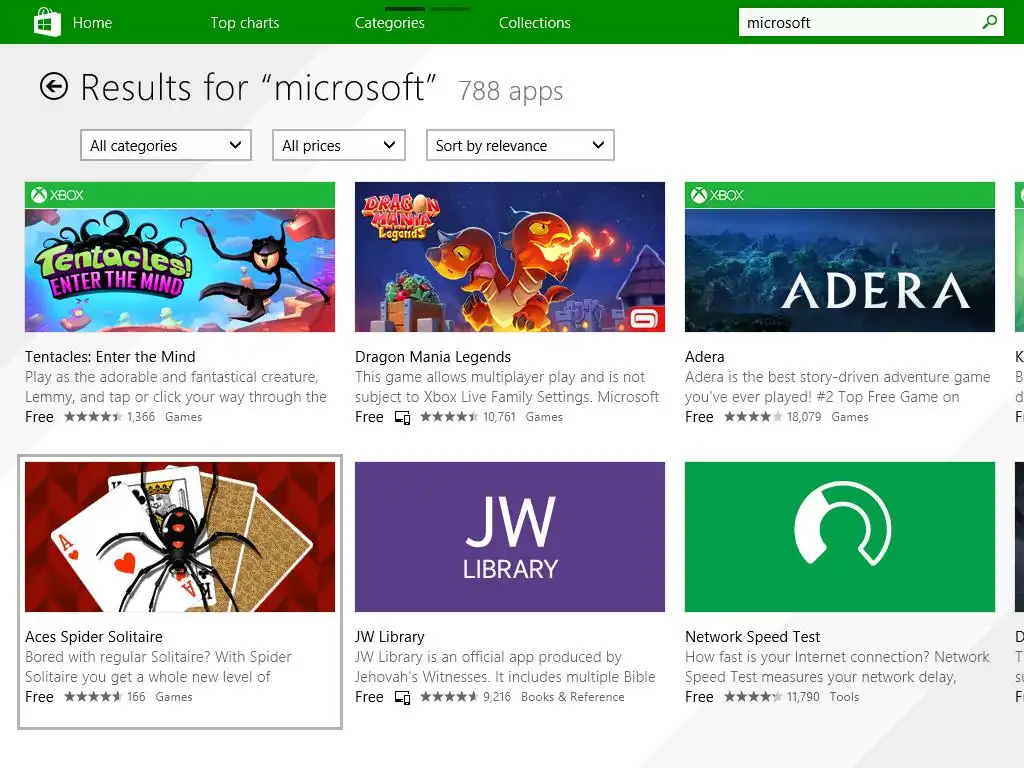The width and height of the screenshot is (1024, 768).
Task: Click the 166 rating count for Spider Solitaire
Action: (x=136, y=697)
